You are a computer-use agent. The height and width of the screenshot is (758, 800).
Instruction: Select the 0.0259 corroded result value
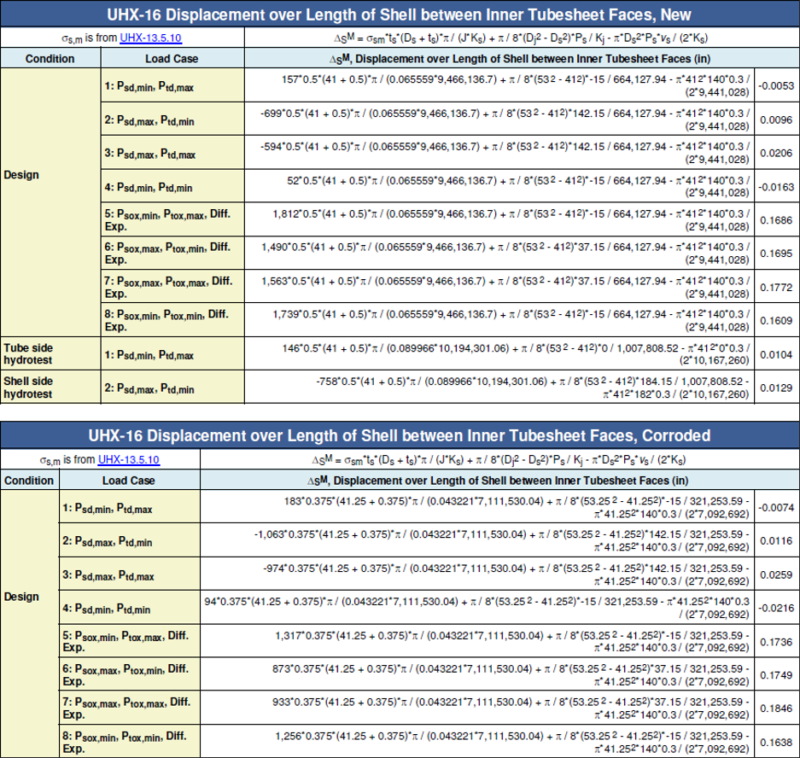(x=777, y=575)
